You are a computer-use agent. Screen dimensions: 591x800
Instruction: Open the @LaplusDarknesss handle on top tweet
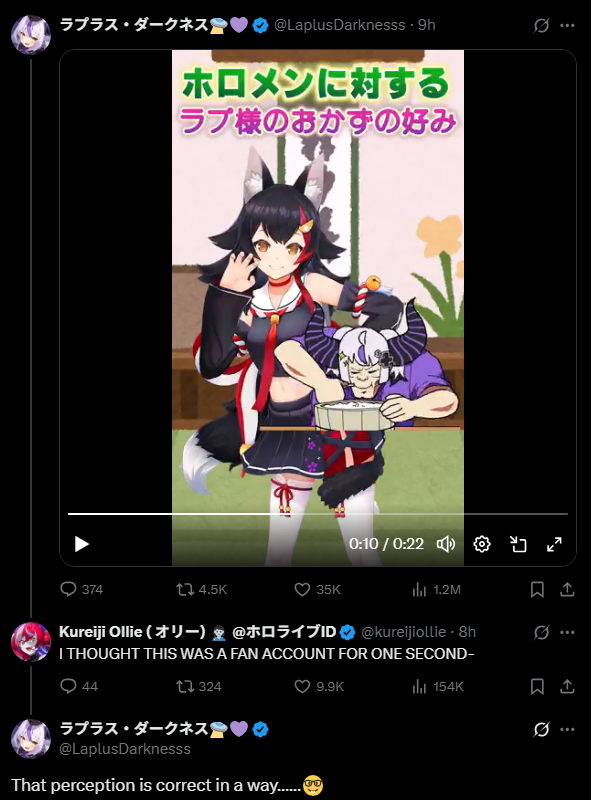[339, 25]
